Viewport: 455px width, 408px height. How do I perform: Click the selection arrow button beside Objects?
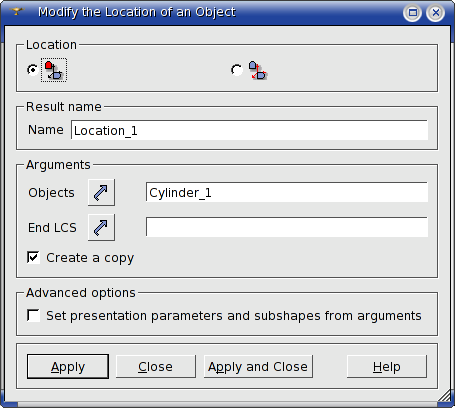(x=101, y=192)
